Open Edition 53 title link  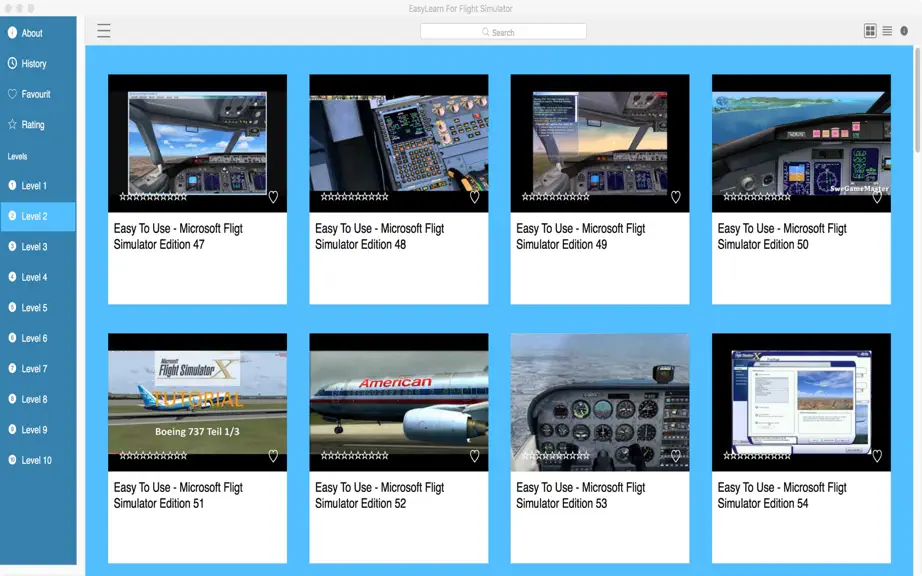pos(580,495)
